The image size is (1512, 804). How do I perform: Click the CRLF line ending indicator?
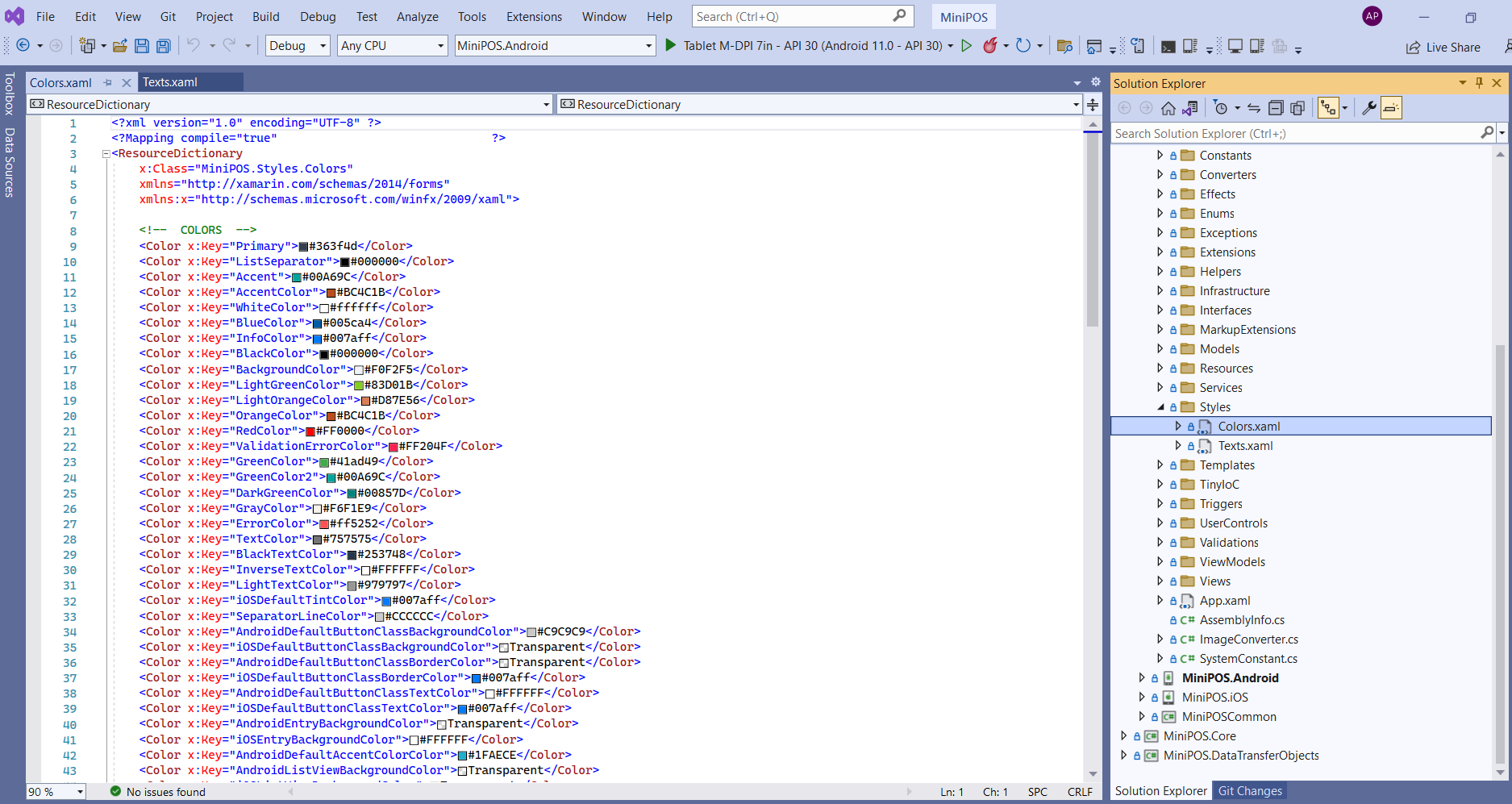pyautogui.click(x=1080, y=792)
